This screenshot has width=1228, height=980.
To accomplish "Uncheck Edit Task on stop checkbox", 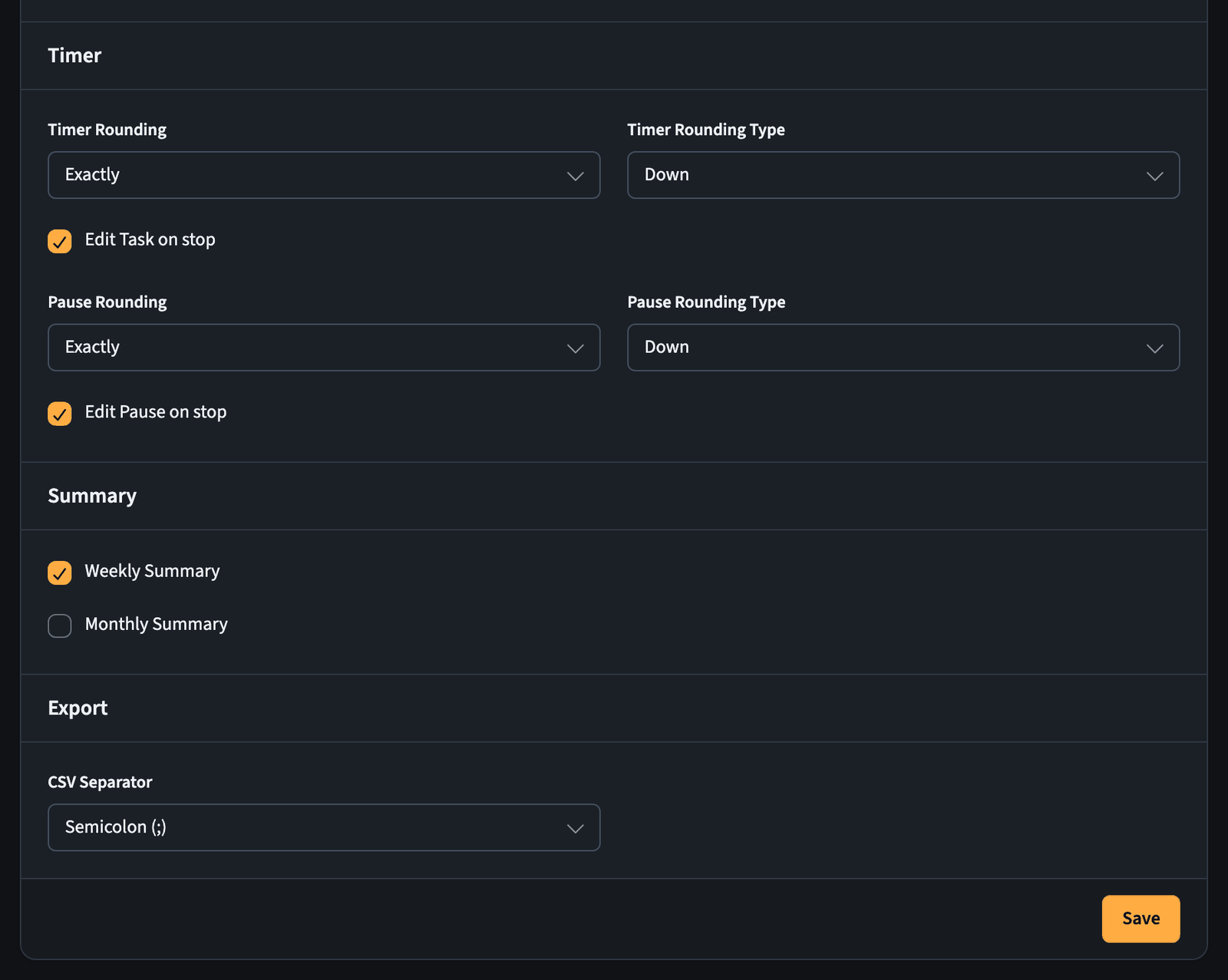I will point(60,241).
